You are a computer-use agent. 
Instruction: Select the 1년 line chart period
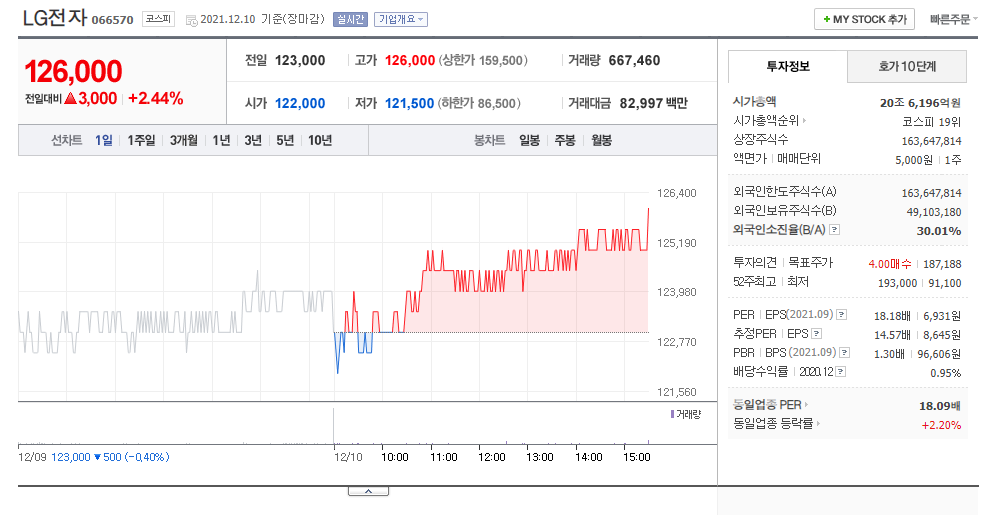(x=221, y=140)
